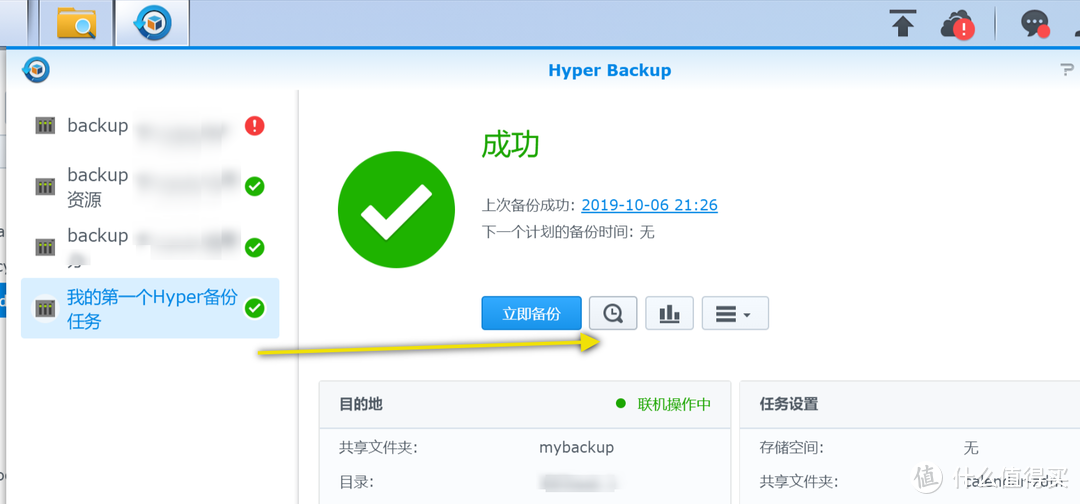Click the Hyper Backup window logo icon

pos(36,70)
